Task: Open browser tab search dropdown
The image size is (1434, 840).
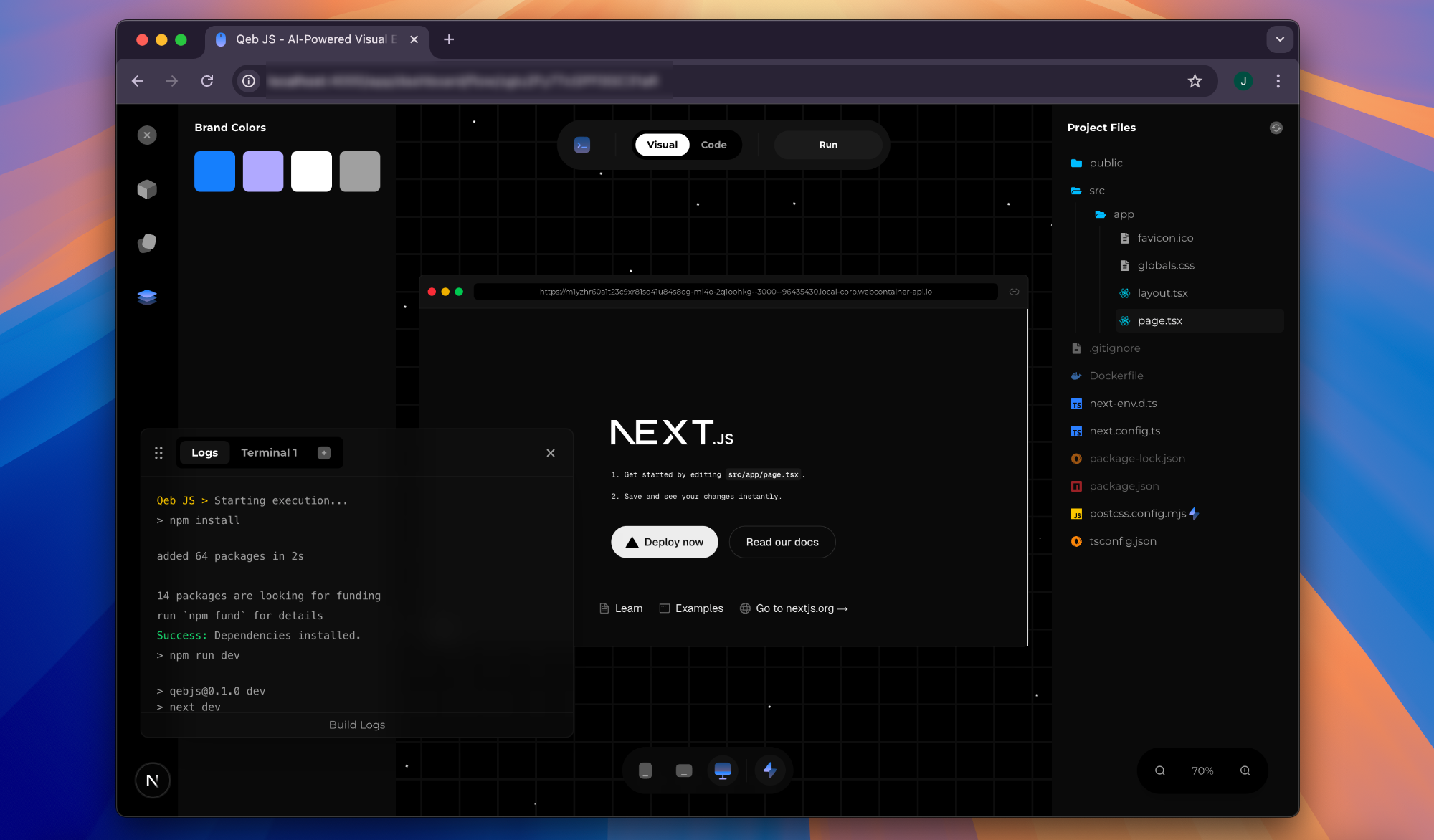Action: 1280,39
